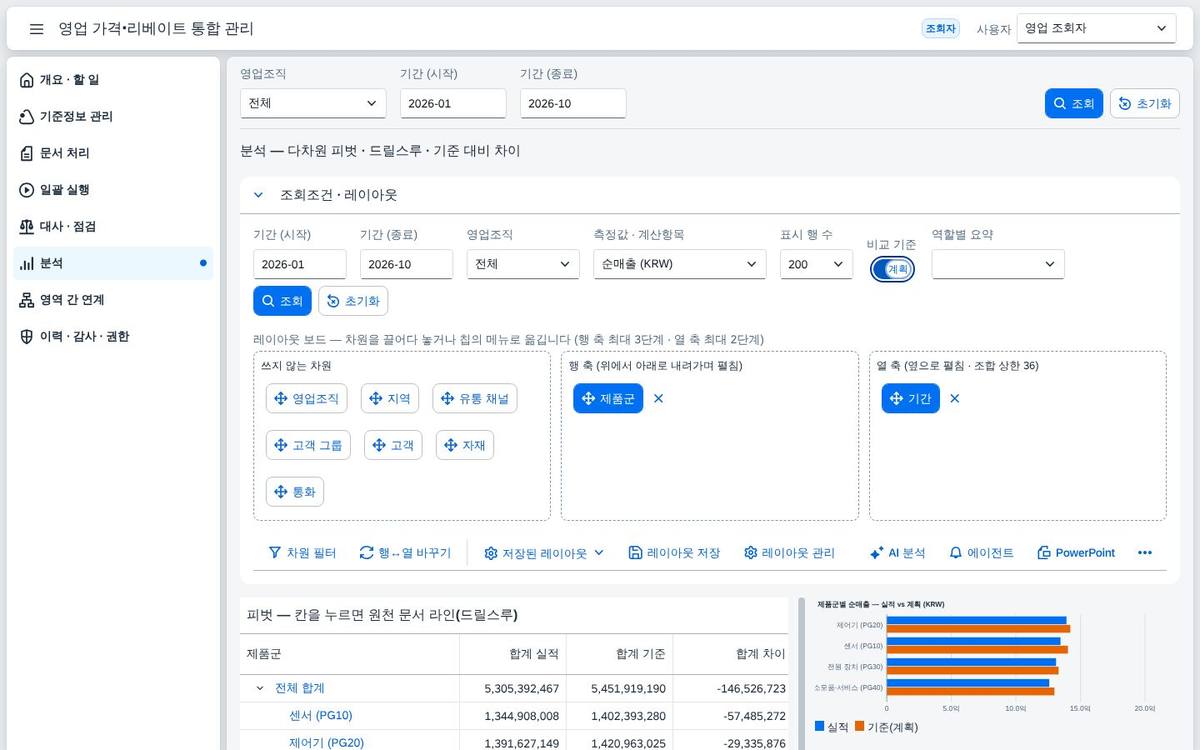1200x750 pixels.
Task: Click the panel 조회 button
Action: pos(282,301)
